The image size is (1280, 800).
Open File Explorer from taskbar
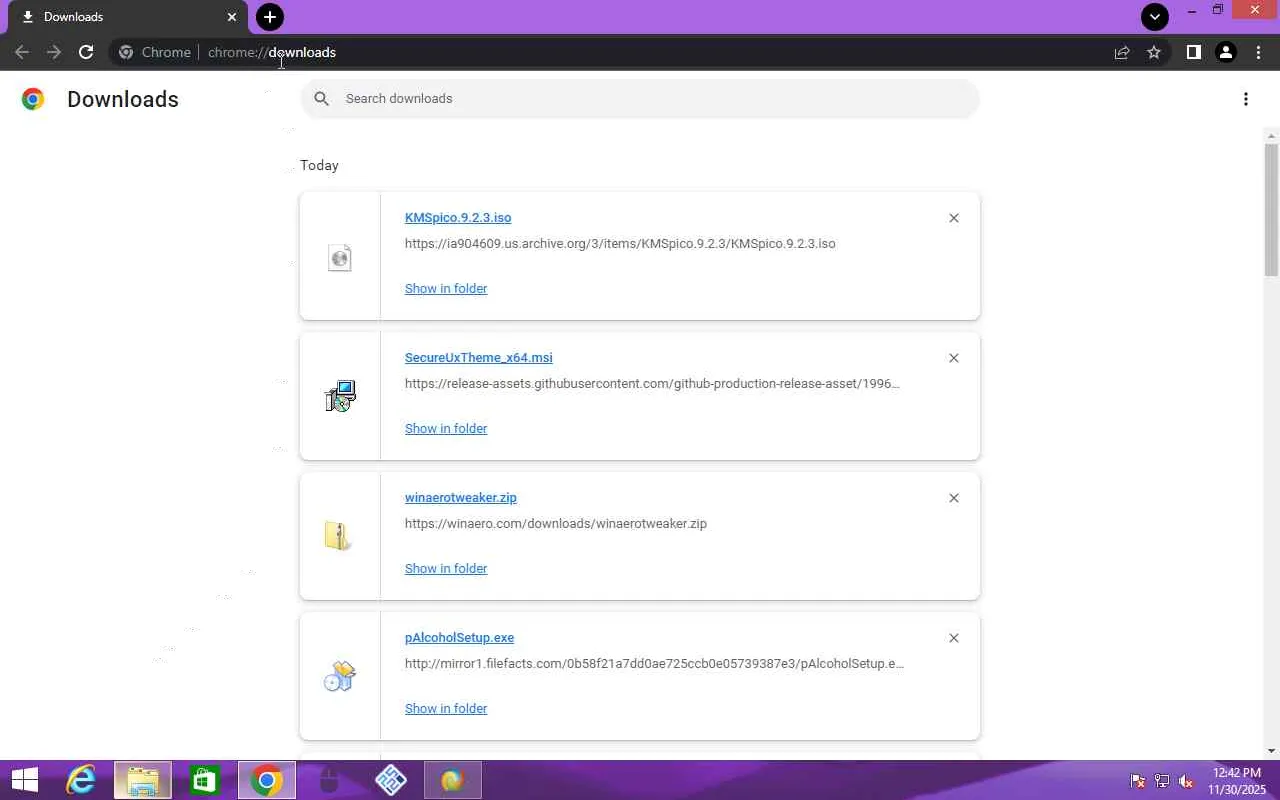tap(143, 780)
